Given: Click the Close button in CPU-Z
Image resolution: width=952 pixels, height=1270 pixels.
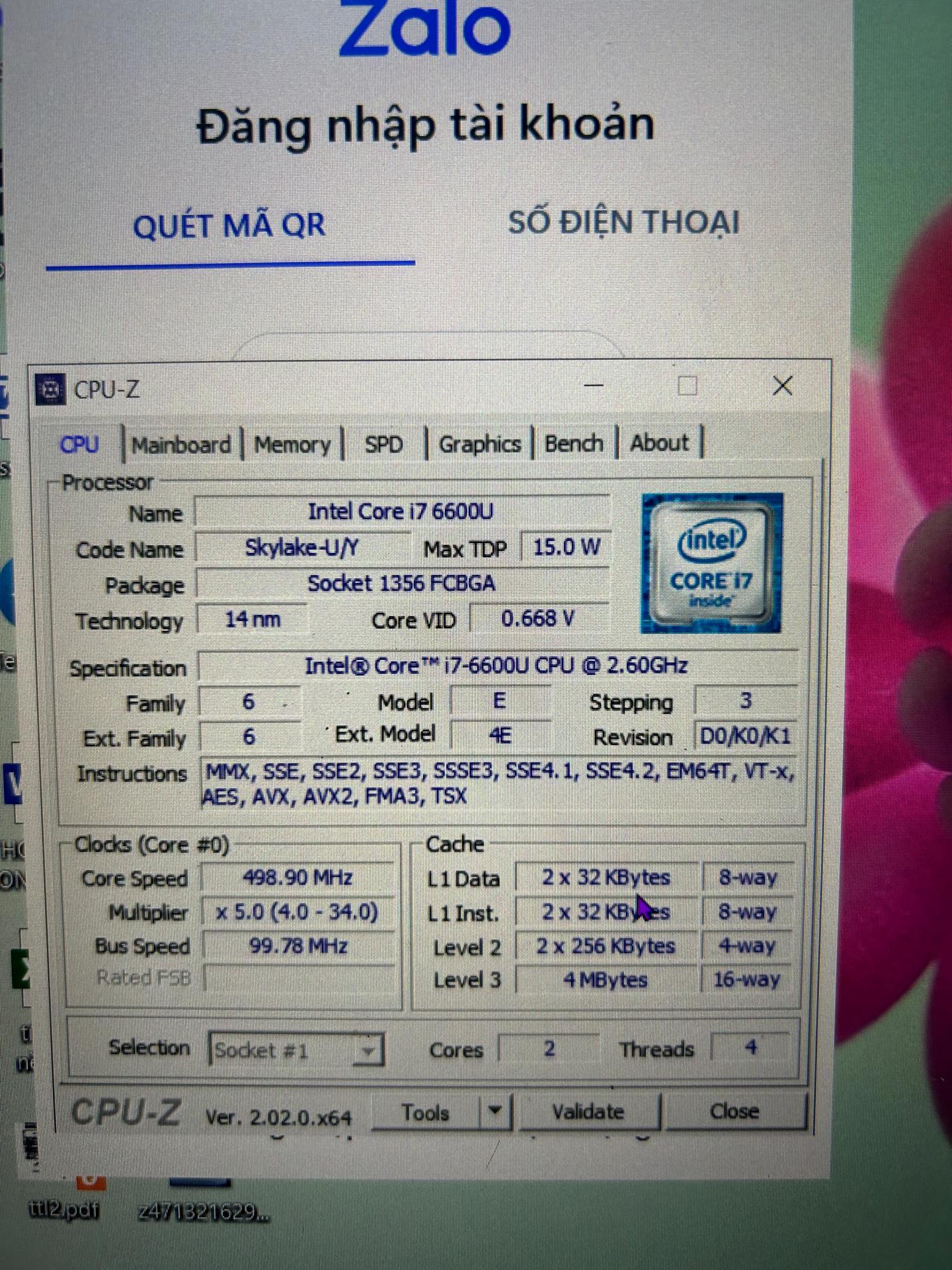Looking at the screenshot, I should click(x=735, y=1111).
